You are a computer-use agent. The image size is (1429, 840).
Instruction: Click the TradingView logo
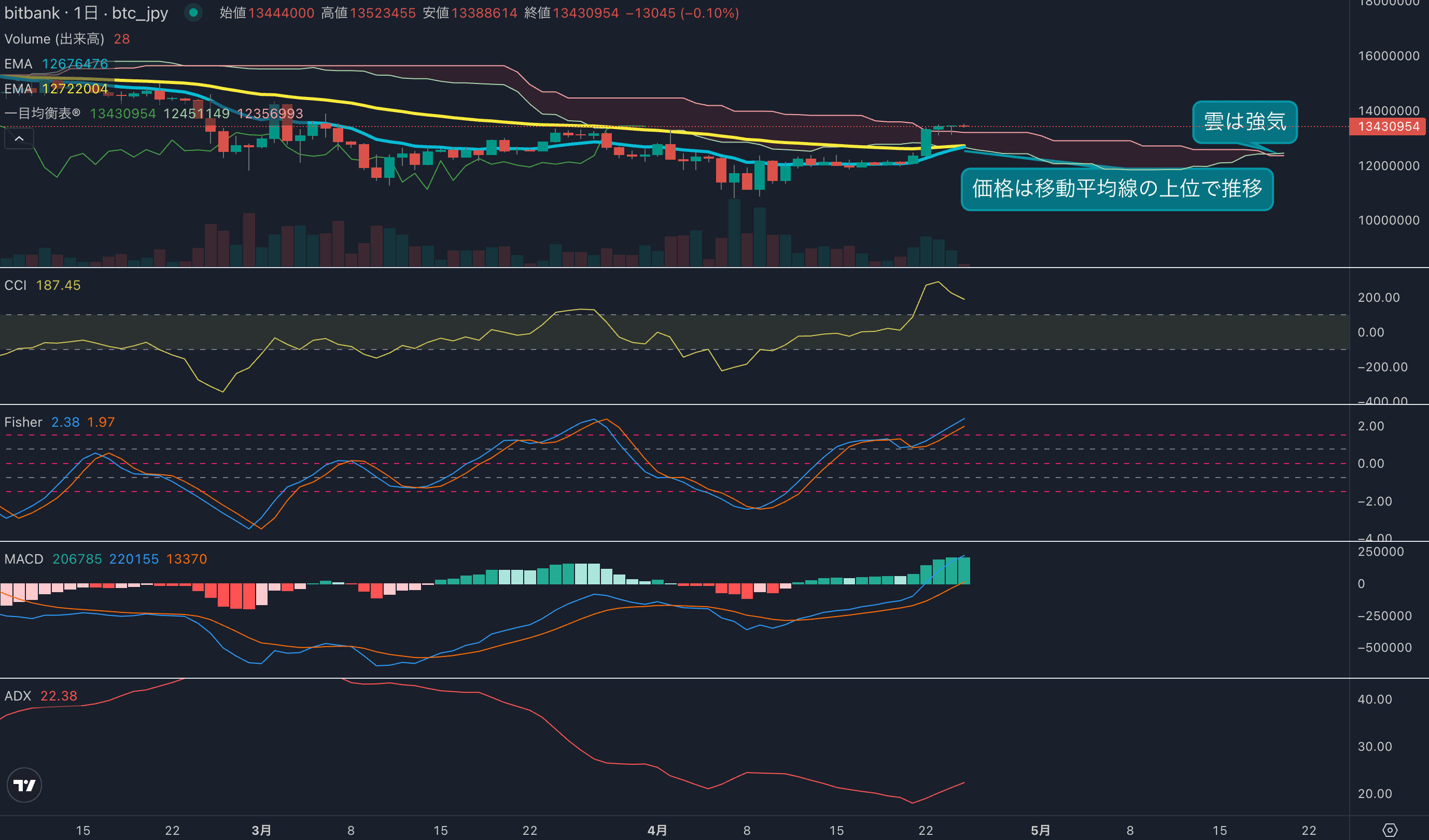coord(24,785)
